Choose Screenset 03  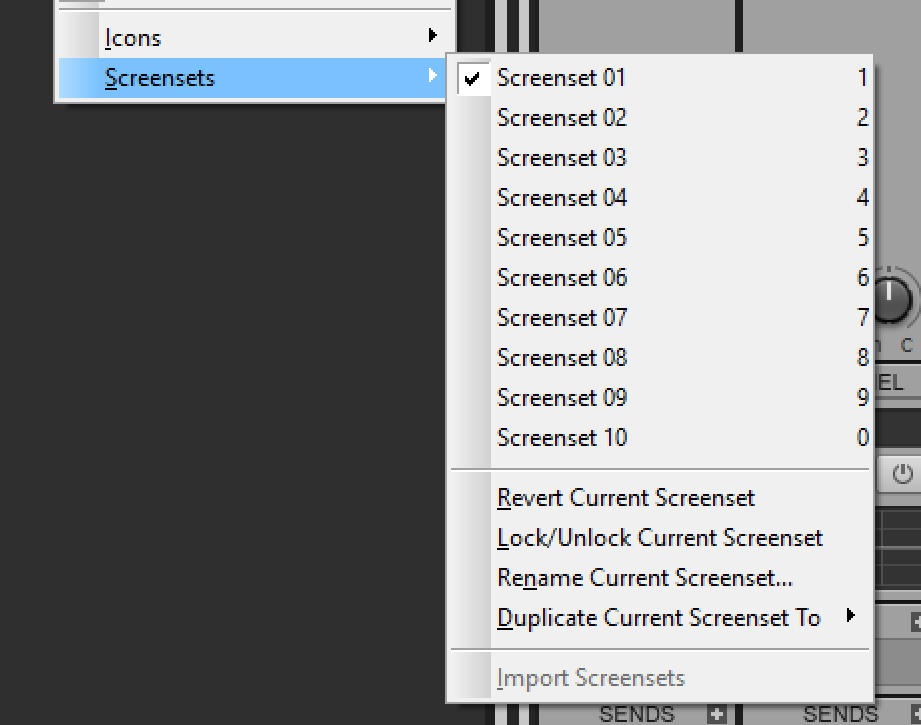[561, 157]
